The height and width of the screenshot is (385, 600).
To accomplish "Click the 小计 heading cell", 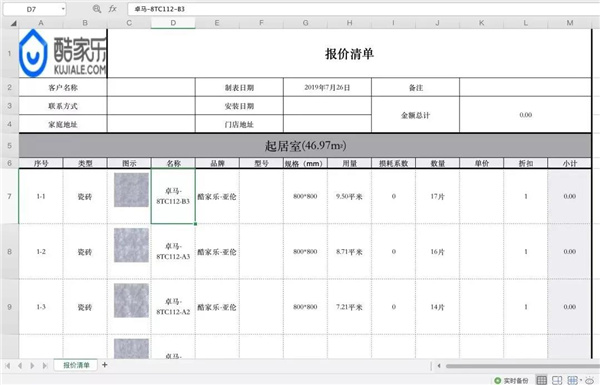I will click(570, 163).
